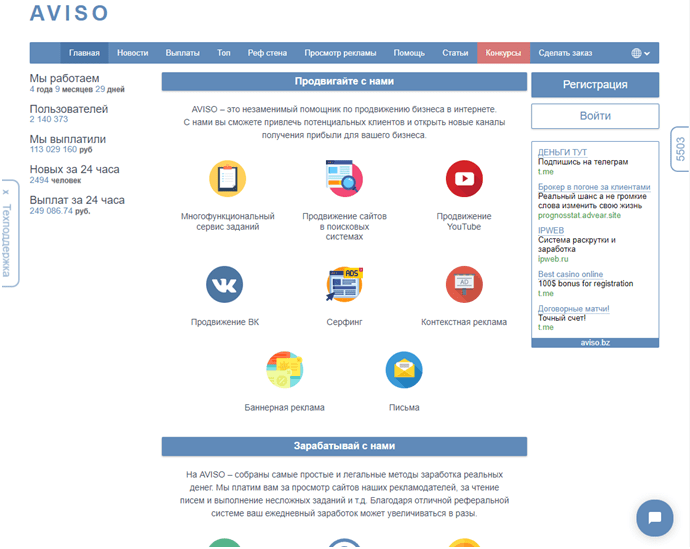This screenshot has width=690, height=549.
Task: Click the Серфинг label
Action: tap(344, 322)
